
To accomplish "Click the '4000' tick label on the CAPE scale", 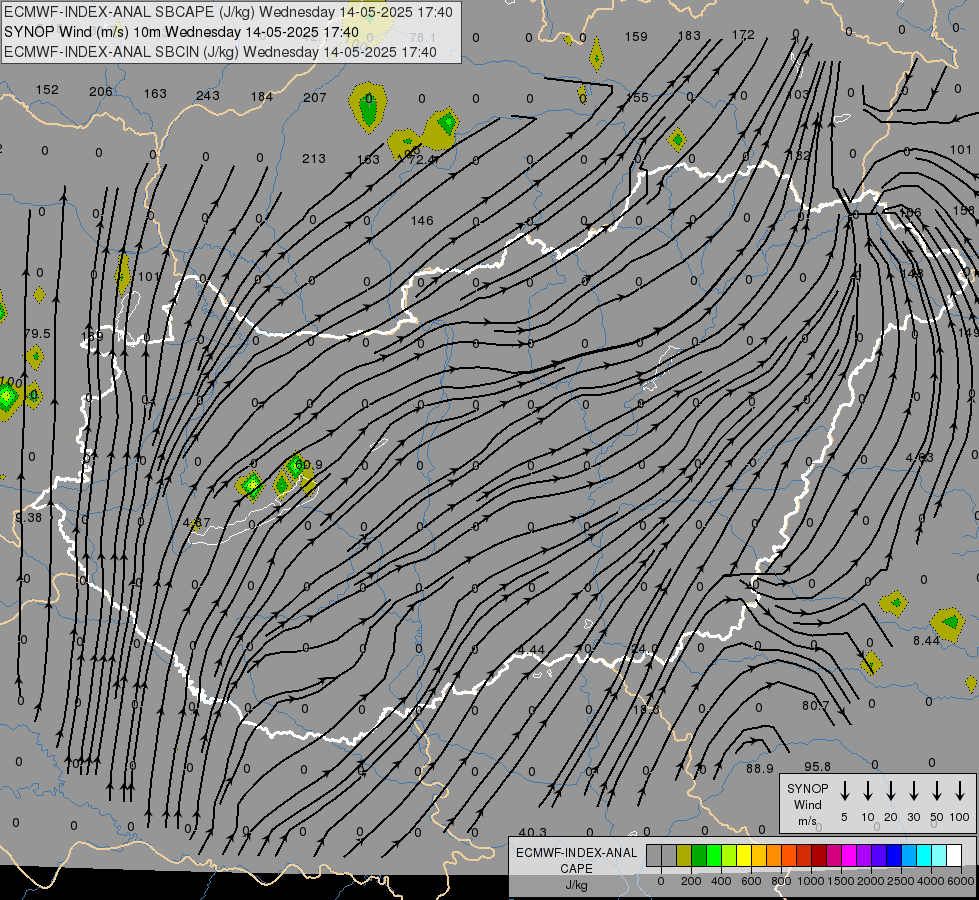I will click(931, 881).
